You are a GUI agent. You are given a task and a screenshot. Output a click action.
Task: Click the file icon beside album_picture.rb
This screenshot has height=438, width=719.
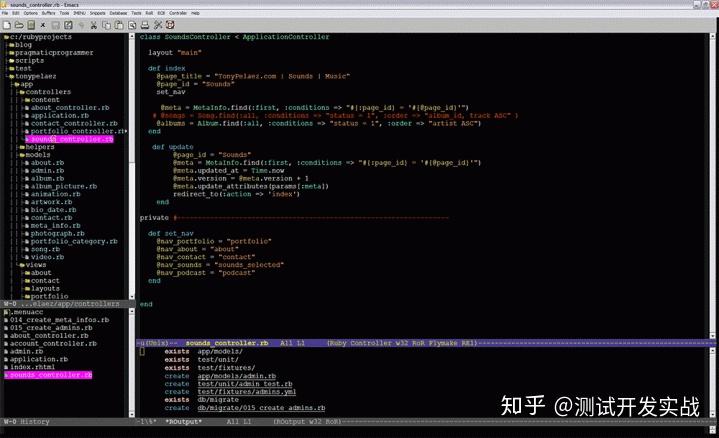coord(27,187)
